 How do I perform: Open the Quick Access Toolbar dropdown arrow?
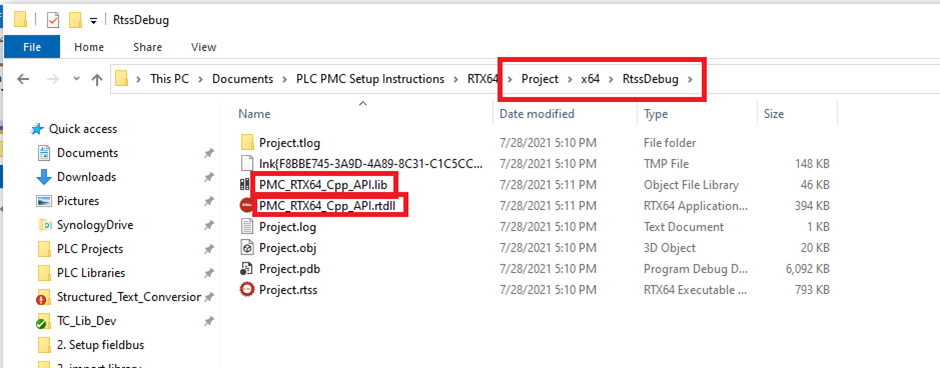coord(93,21)
